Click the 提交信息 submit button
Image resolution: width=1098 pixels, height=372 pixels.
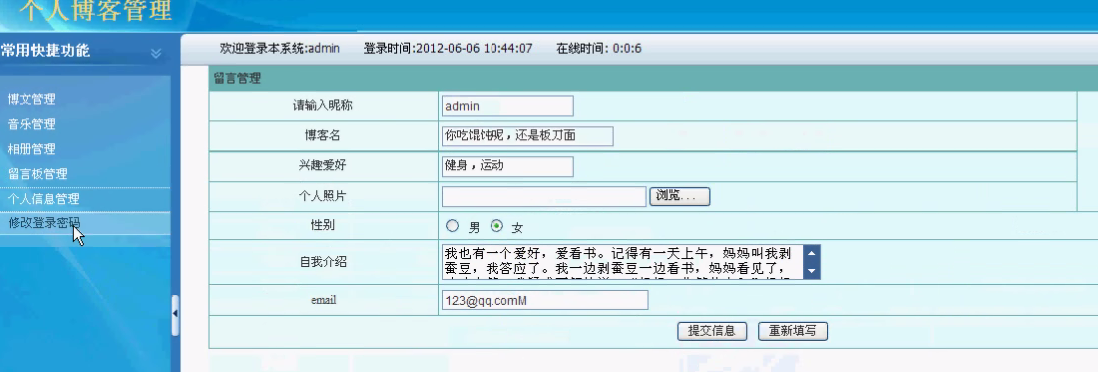712,331
